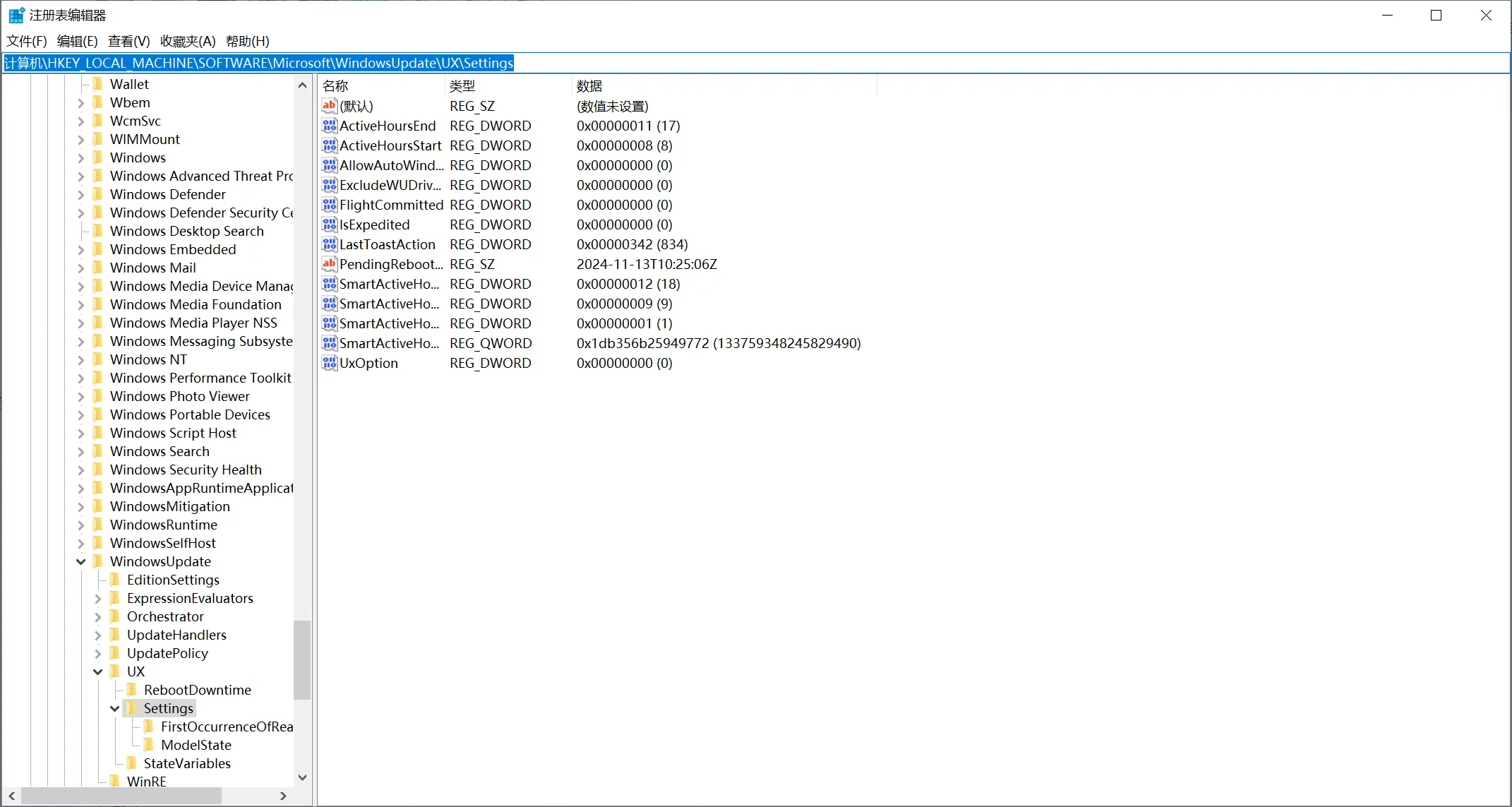Image resolution: width=1512 pixels, height=807 pixels.
Task: Select the ActiveHoursStart DWORD icon
Action: [329, 145]
